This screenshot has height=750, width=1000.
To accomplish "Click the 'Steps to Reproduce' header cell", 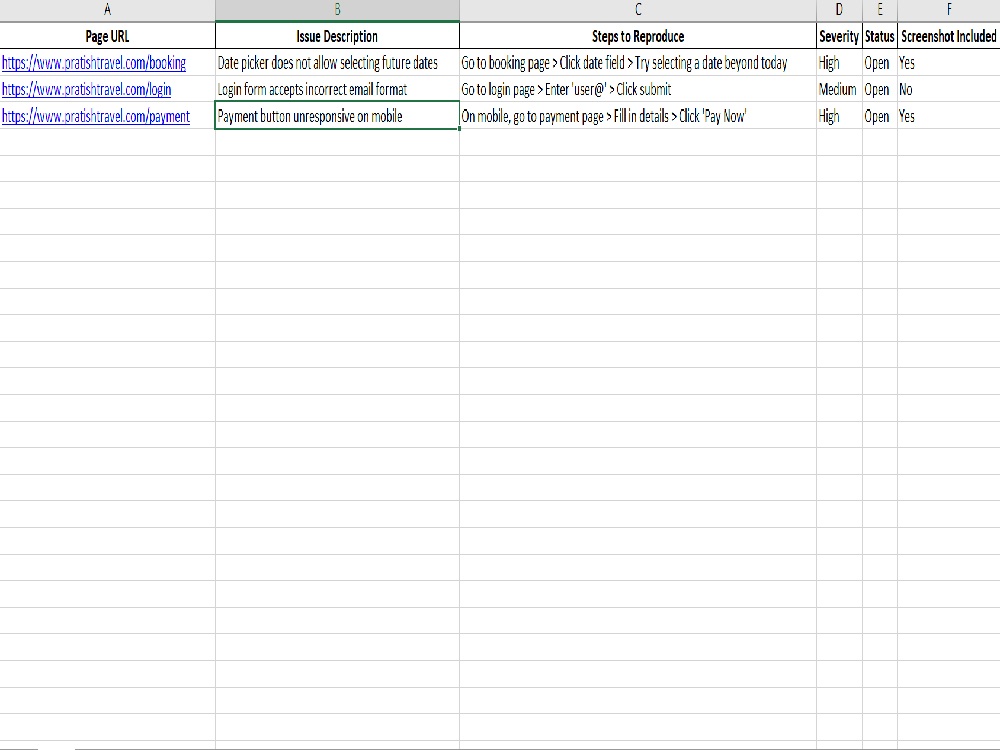I will (638, 36).
